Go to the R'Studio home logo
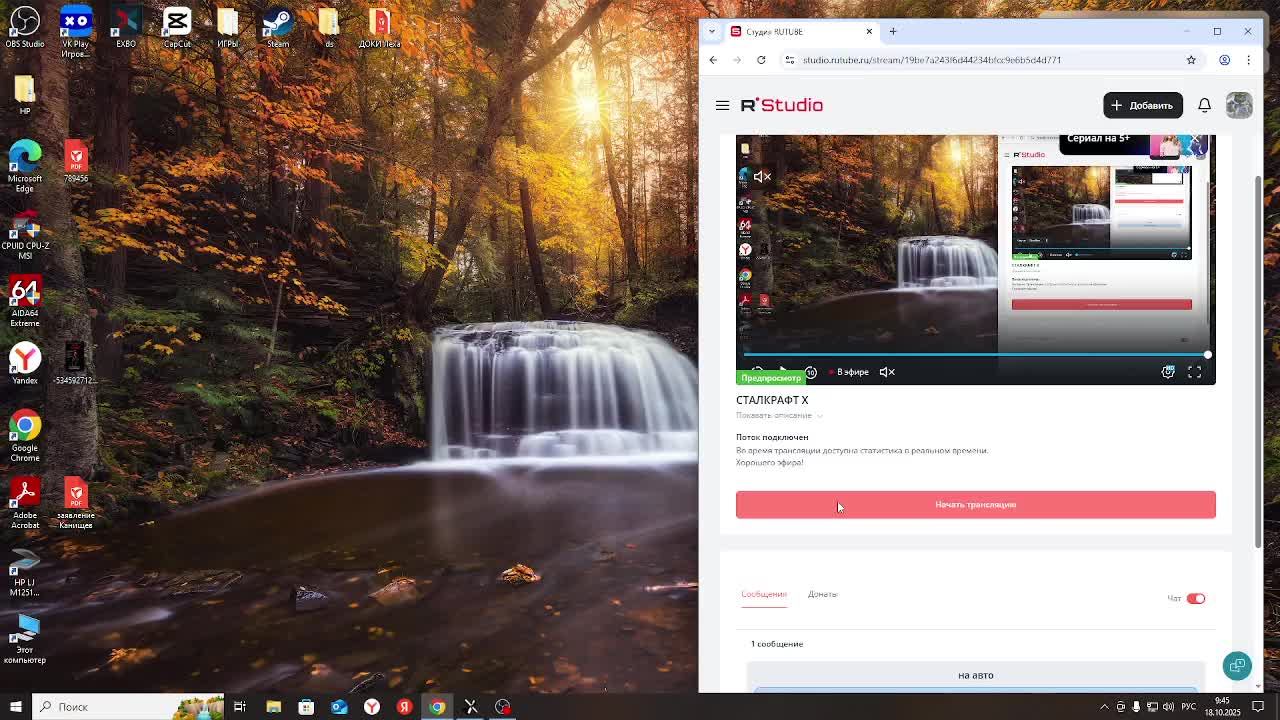 (x=781, y=105)
